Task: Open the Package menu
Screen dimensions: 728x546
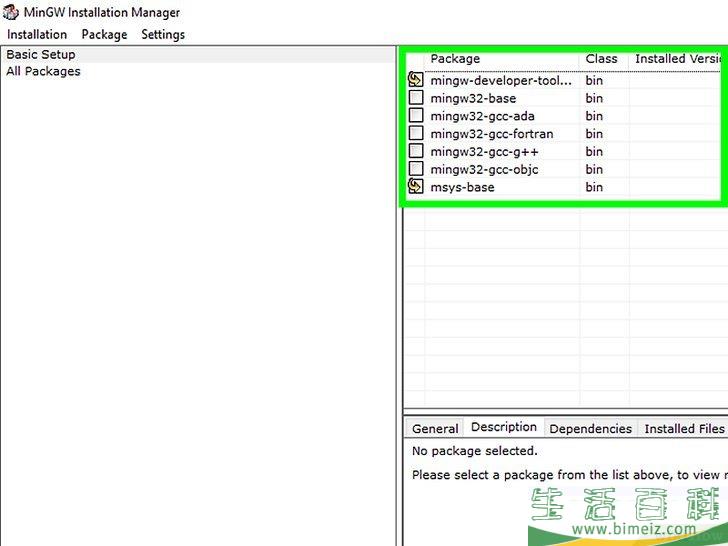Action: click(104, 35)
